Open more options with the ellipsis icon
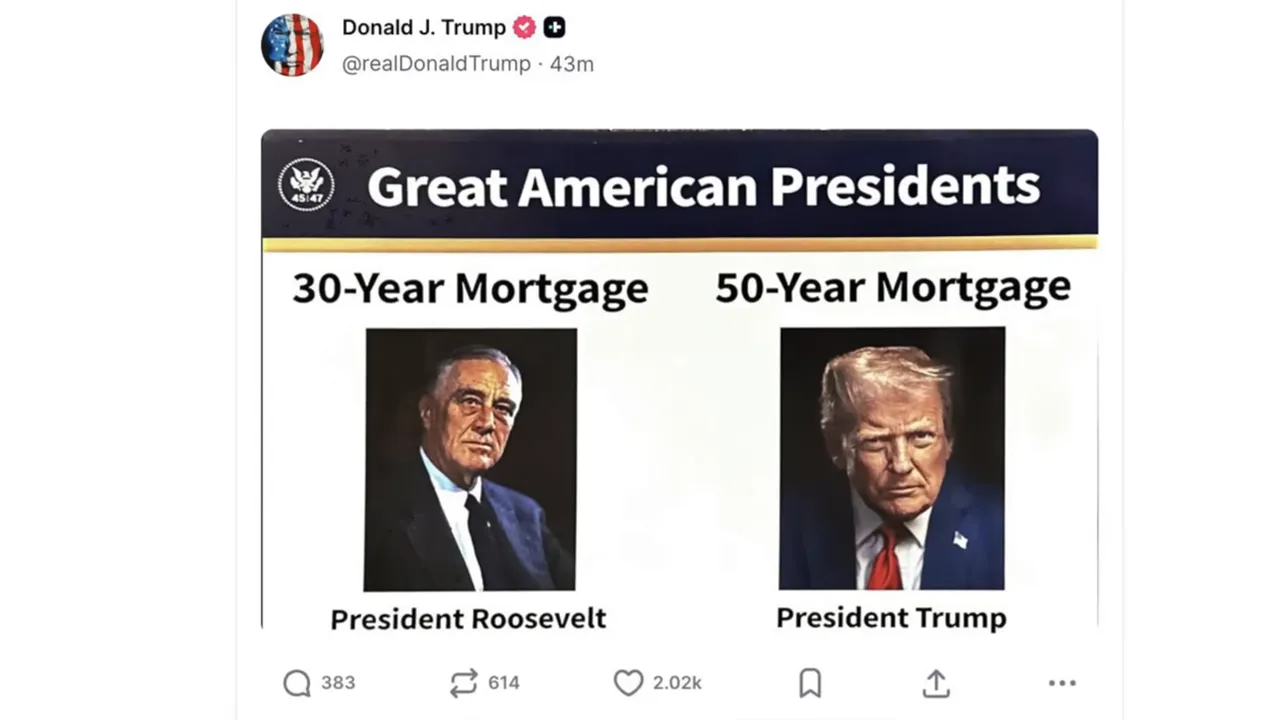Screen dimensions: 1280x720 1062,683
